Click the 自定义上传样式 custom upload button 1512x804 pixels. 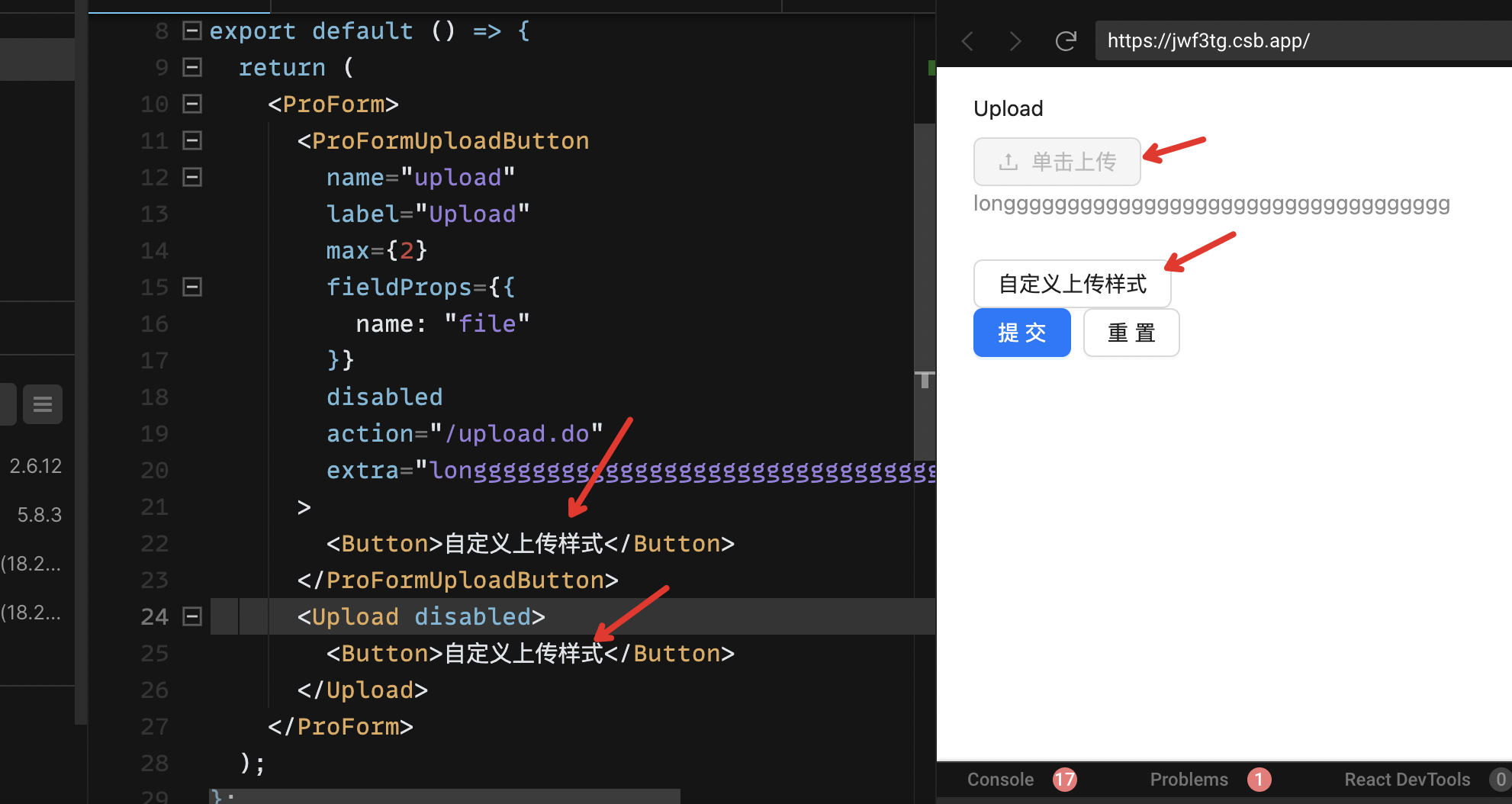click(1072, 283)
